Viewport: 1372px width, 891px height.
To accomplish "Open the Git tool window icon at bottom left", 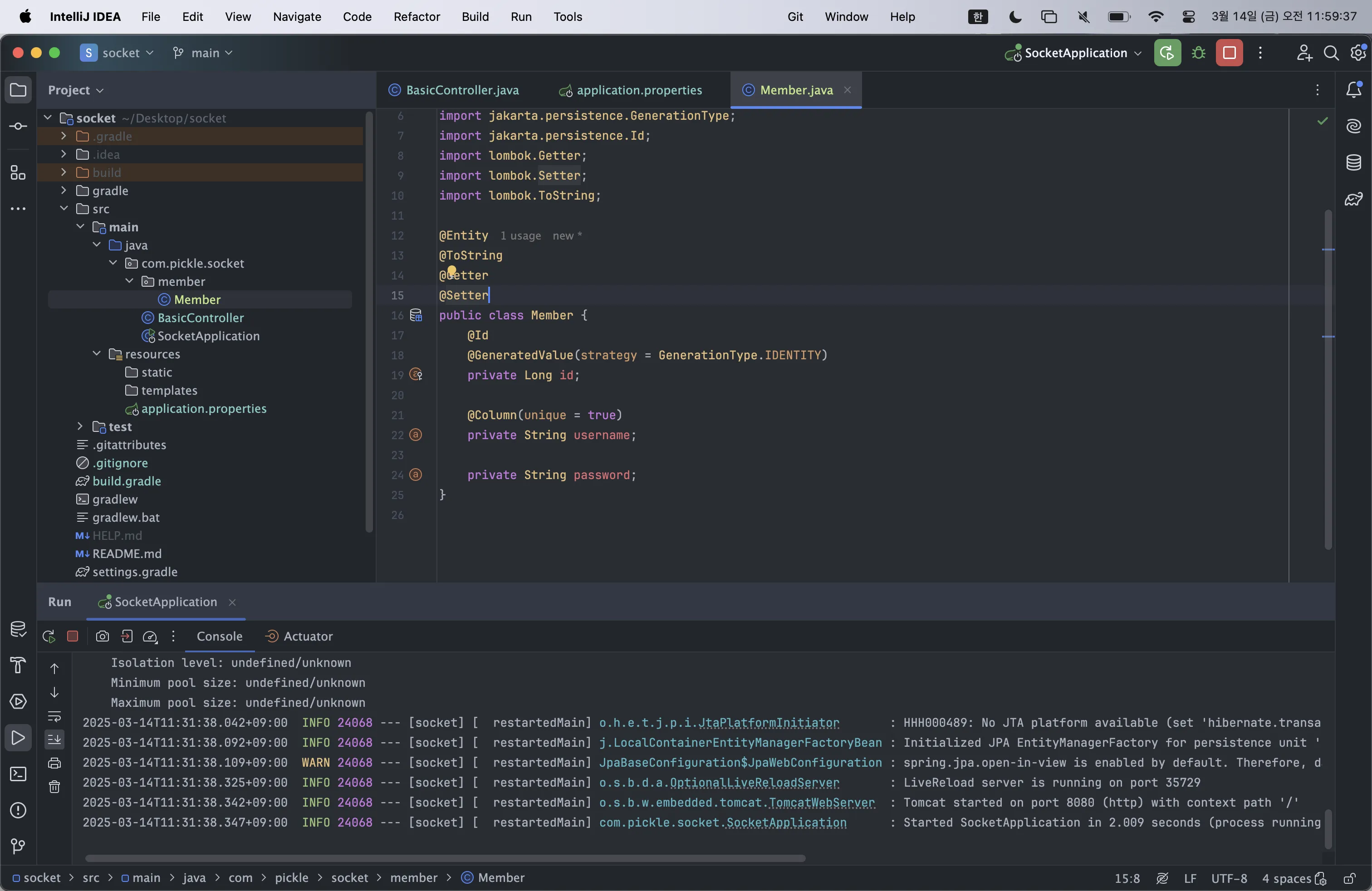I will [18, 846].
